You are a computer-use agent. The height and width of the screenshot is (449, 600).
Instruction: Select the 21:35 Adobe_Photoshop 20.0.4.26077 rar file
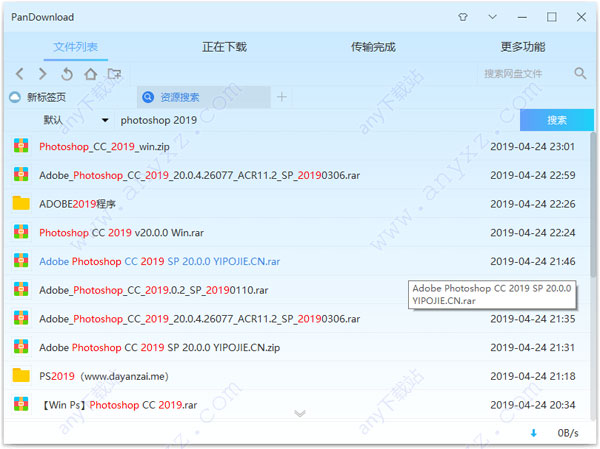click(199, 319)
